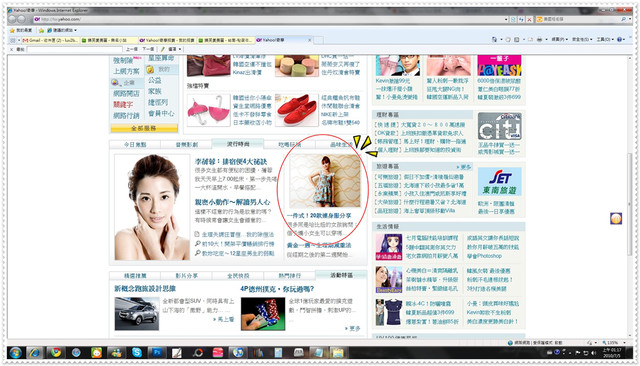Open the 選項 options dropdown in find bar
Image resolution: width=640 pixels, height=366 pixels.
[175, 49]
